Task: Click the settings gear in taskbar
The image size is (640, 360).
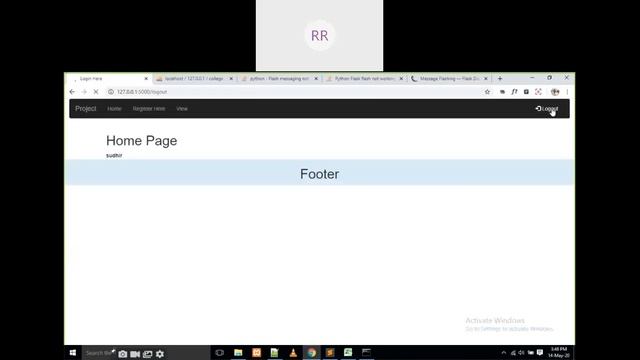Action: (x=160, y=354)
